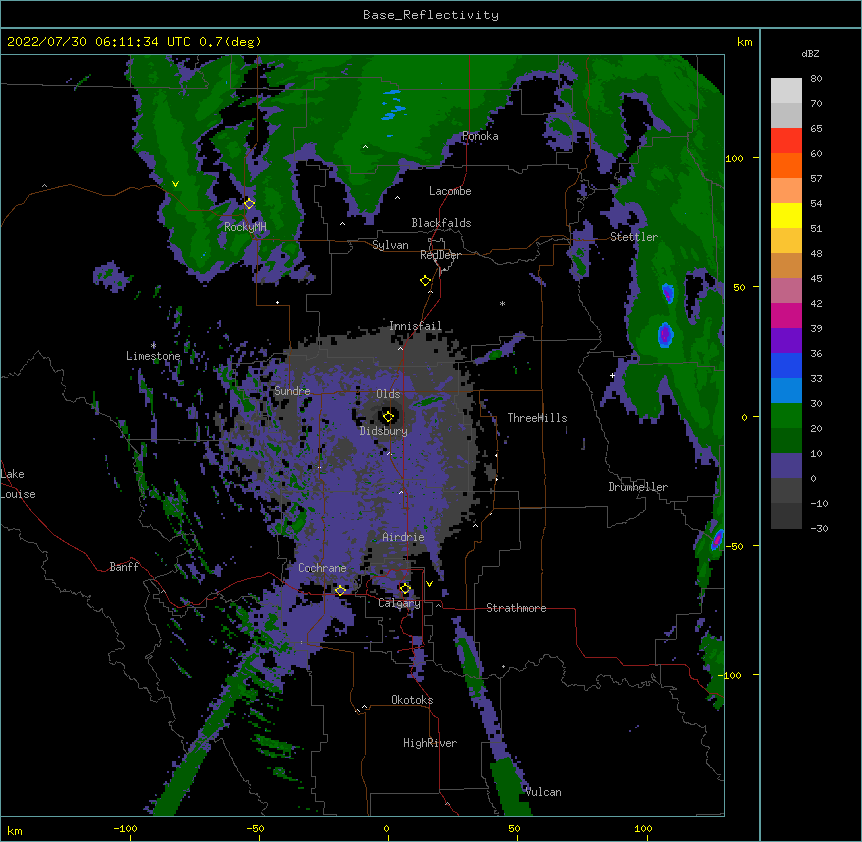Image resolution: width=862 pixels, height=842 pixels.
Task: Click the HighRiver label
Action: pyautogui.click(x=430, y=743)
